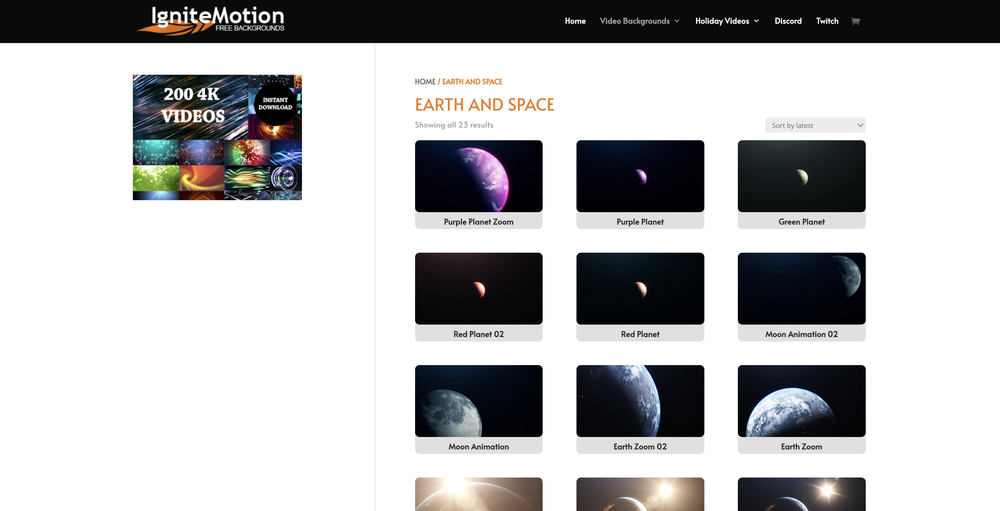Open the Twitch menu link
Image resolution: width=1000 pixels, height=511 pixels.
pos(827,21)
